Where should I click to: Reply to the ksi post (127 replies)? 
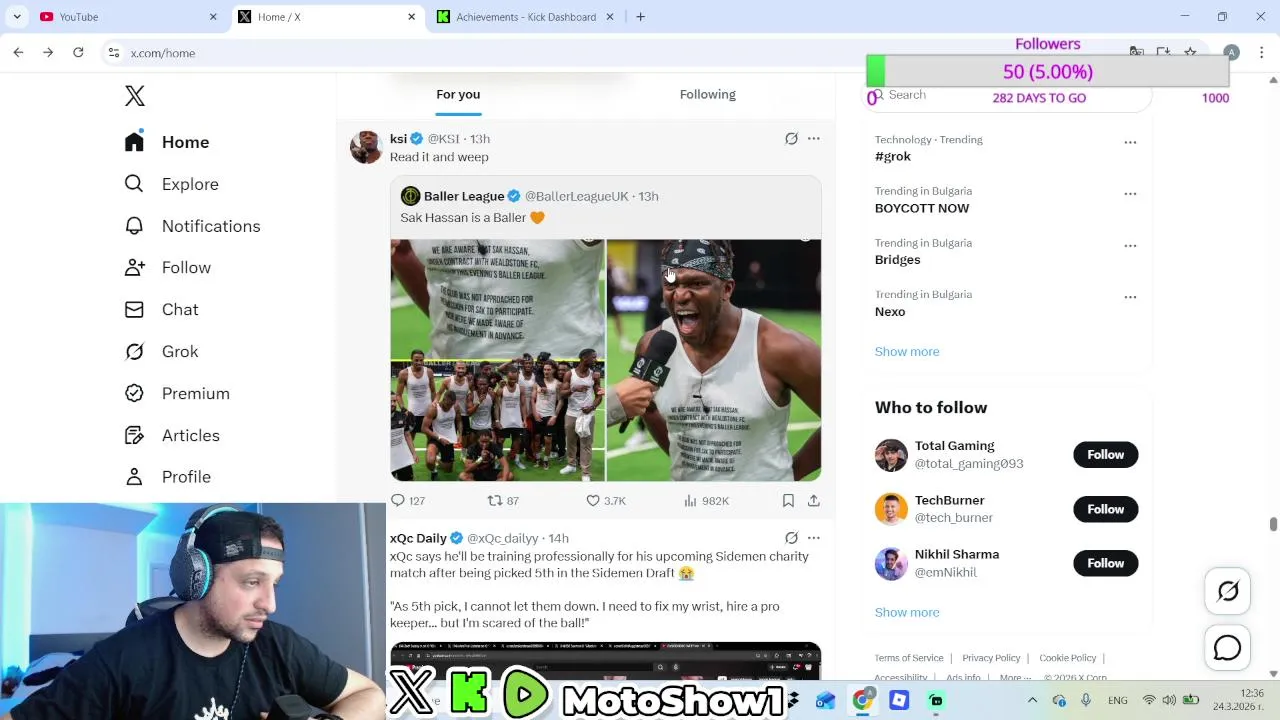[408, 500]
